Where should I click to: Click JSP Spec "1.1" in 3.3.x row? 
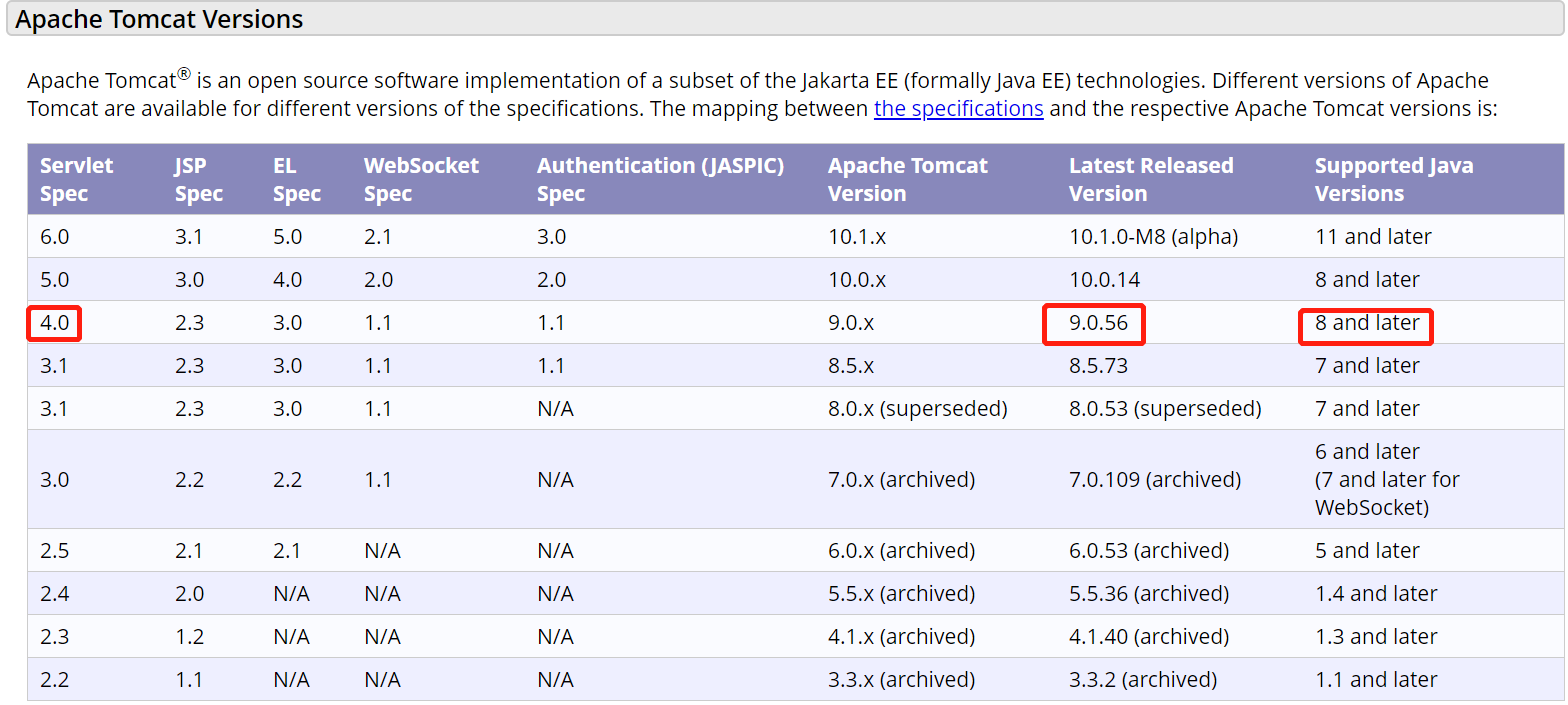tap(189, 680)
